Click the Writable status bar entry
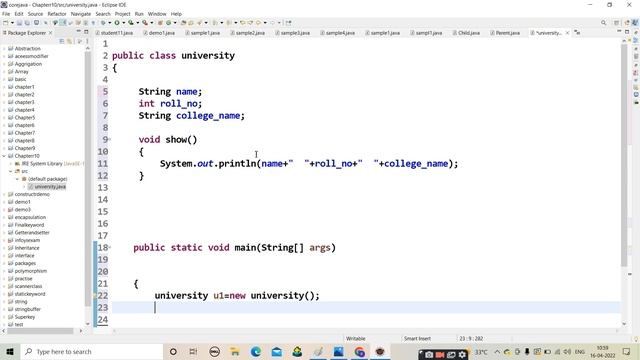The width and height of the screenshot is (640, 360). click(356, 338)
